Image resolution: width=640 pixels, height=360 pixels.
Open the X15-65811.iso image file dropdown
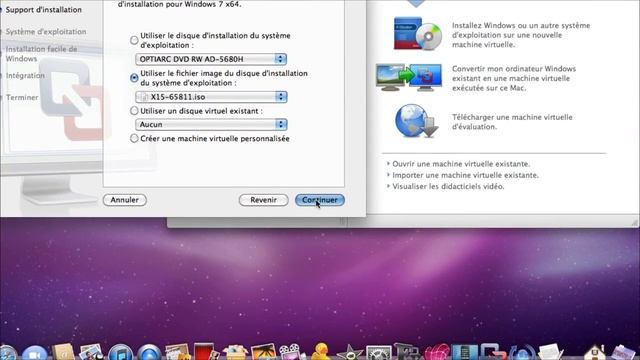(211, 97)
